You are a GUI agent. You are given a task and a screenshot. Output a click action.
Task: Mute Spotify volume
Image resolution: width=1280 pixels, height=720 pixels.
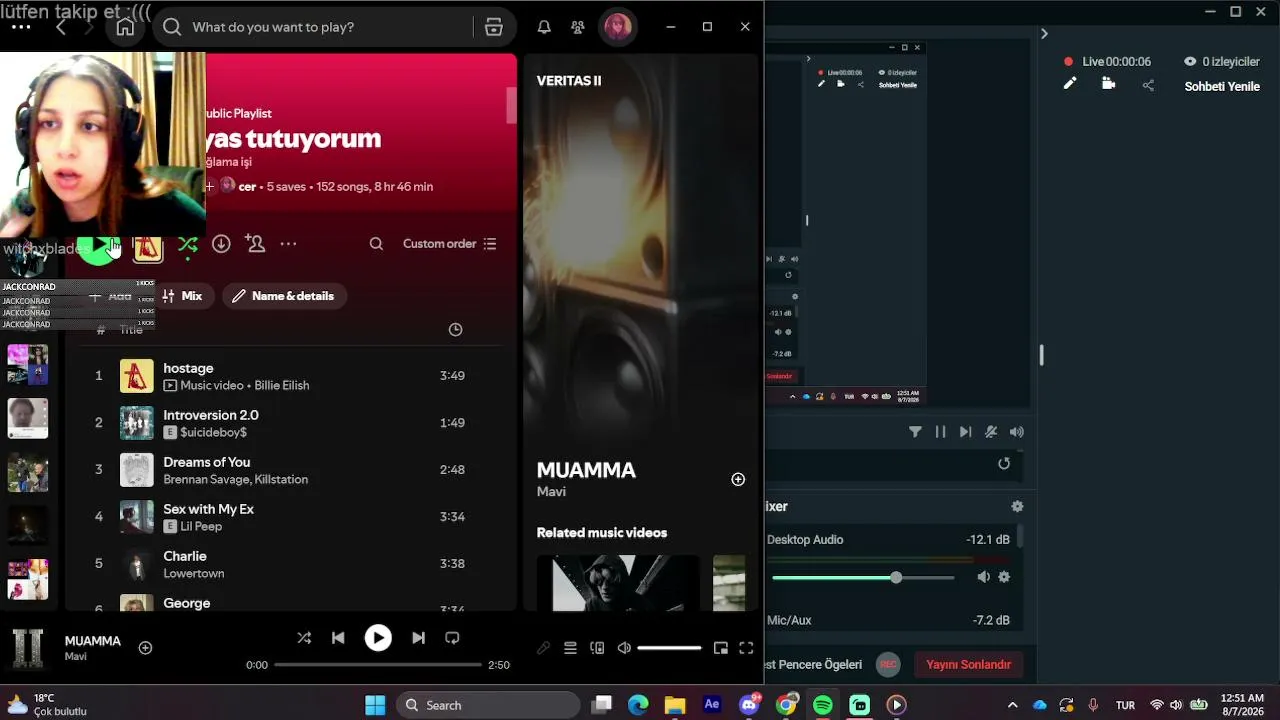click(x=624, y=648)
